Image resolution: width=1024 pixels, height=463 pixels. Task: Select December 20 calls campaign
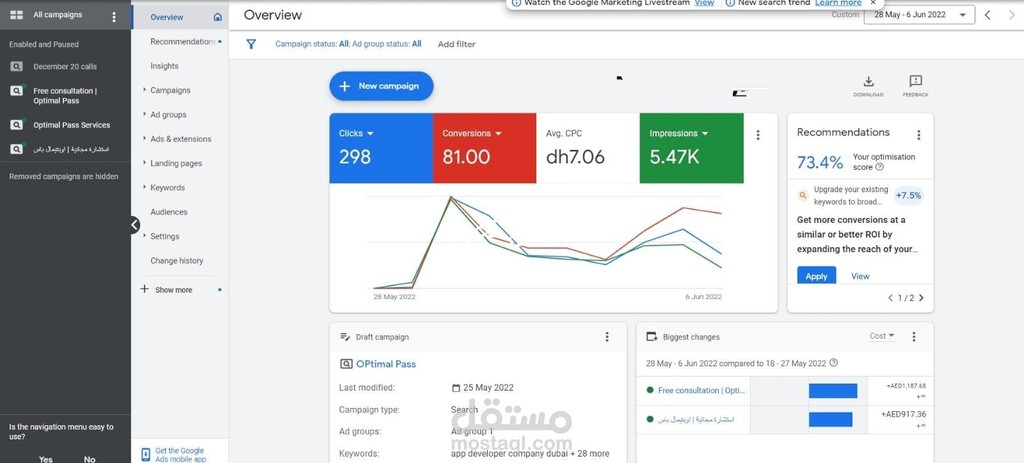pyautogui.click(x=65, y=67)
